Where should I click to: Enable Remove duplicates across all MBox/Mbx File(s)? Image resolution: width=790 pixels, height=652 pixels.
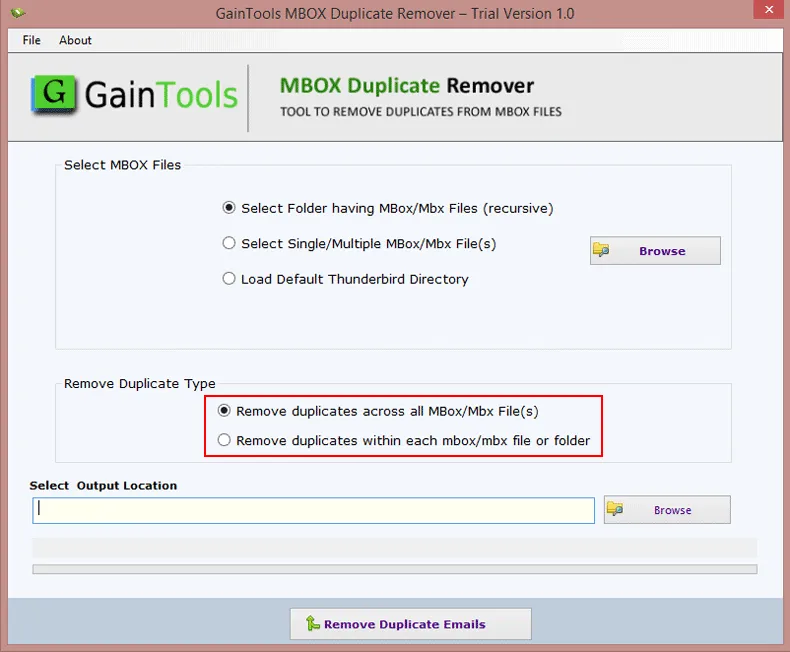(x=224, y=411)
